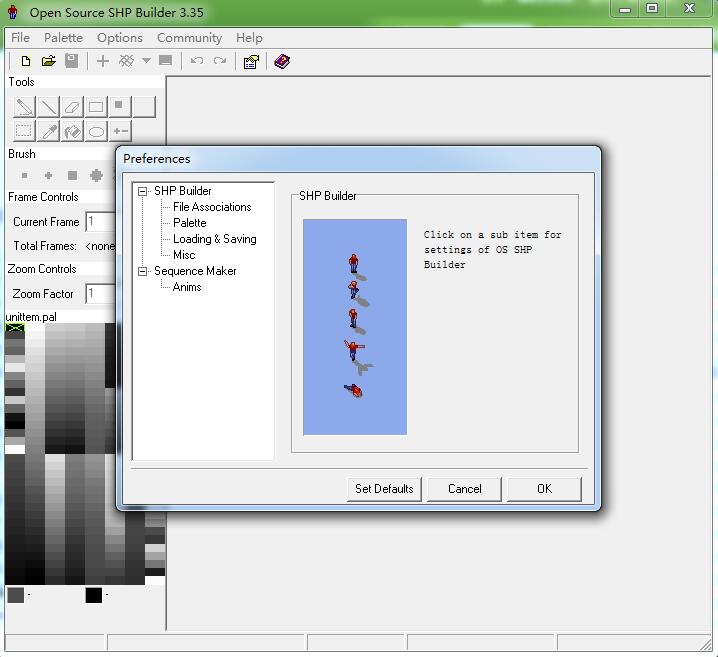This screenshot has height=657, width=718.
Task: Click the soldier sprite preview image
Action: pos(355,327)
